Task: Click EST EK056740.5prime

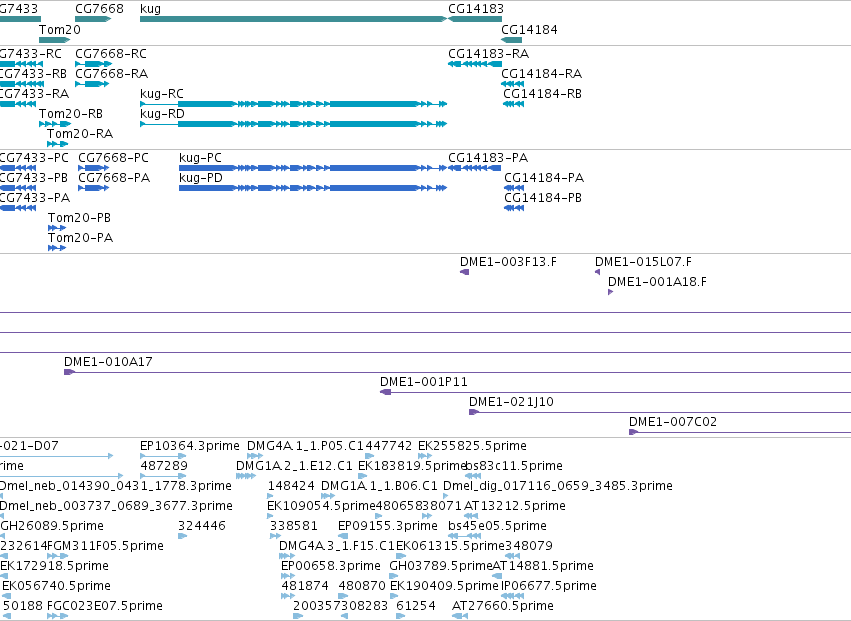Action: pyautogui.click(x=7, y=596)
